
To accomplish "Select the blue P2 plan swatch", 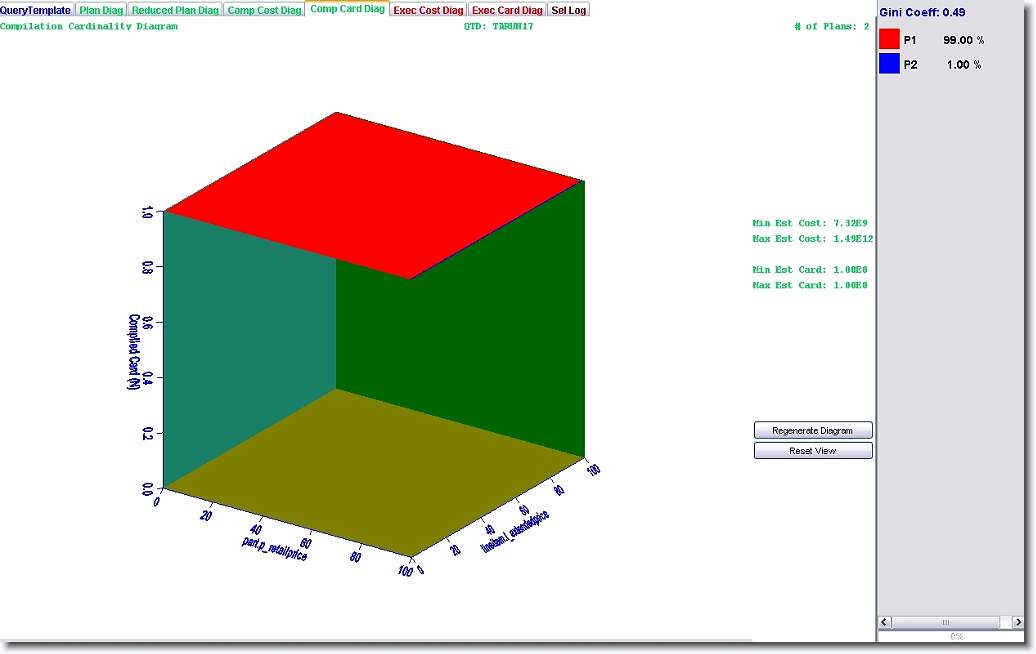I will click(889, 64).
